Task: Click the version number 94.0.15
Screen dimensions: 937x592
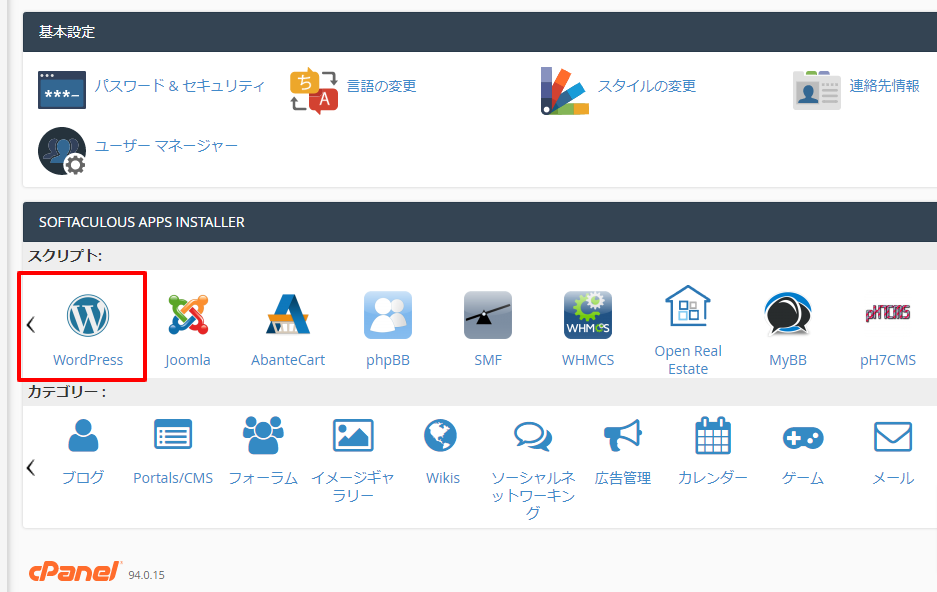Action: pos(146,575)
